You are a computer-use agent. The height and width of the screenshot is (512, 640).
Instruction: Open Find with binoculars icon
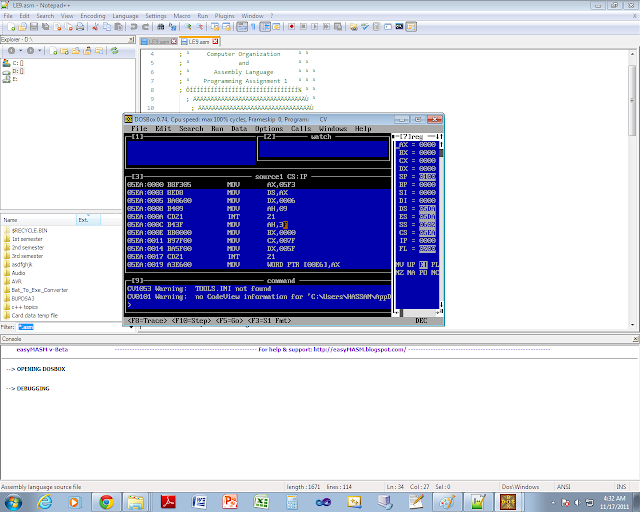coord(161,27)
